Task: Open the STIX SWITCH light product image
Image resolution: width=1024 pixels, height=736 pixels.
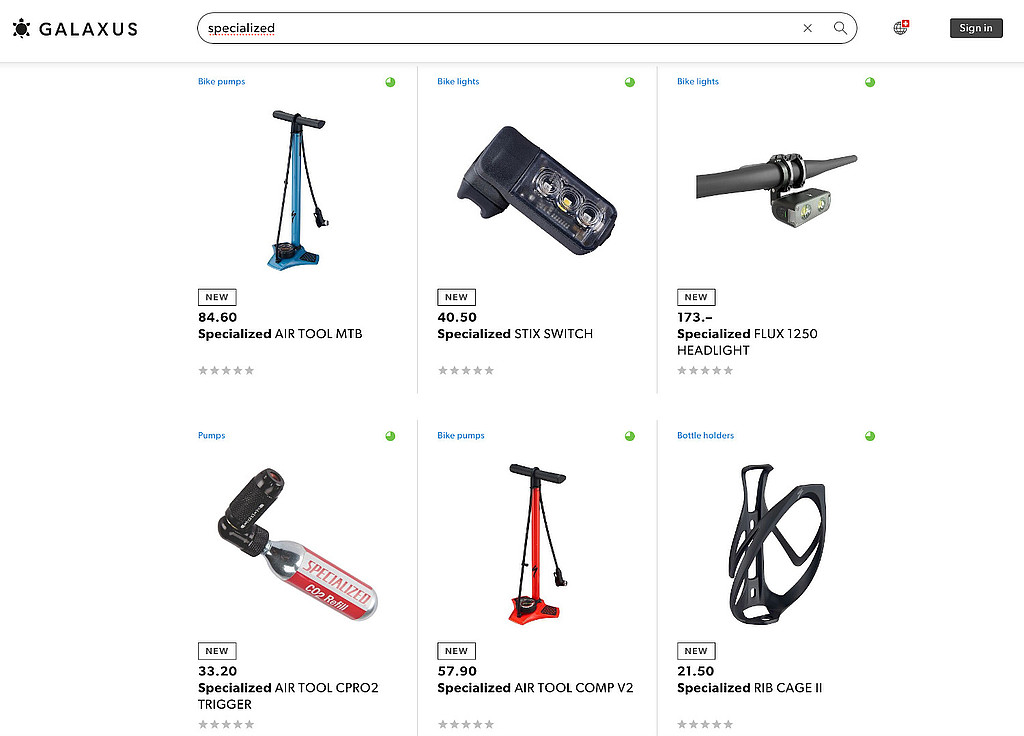Action: [537, 190]
